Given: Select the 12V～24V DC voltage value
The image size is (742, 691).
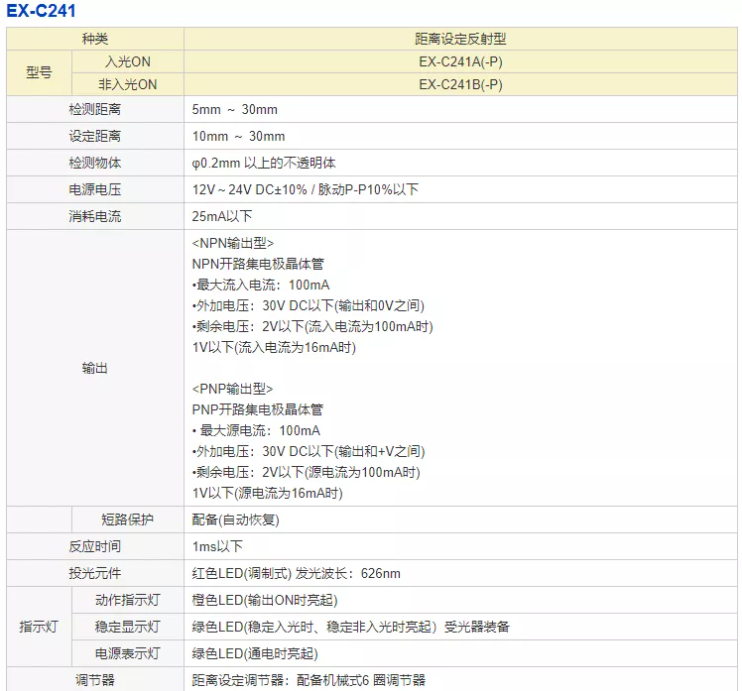Looking at the screenshot, I should click(305, 189).
